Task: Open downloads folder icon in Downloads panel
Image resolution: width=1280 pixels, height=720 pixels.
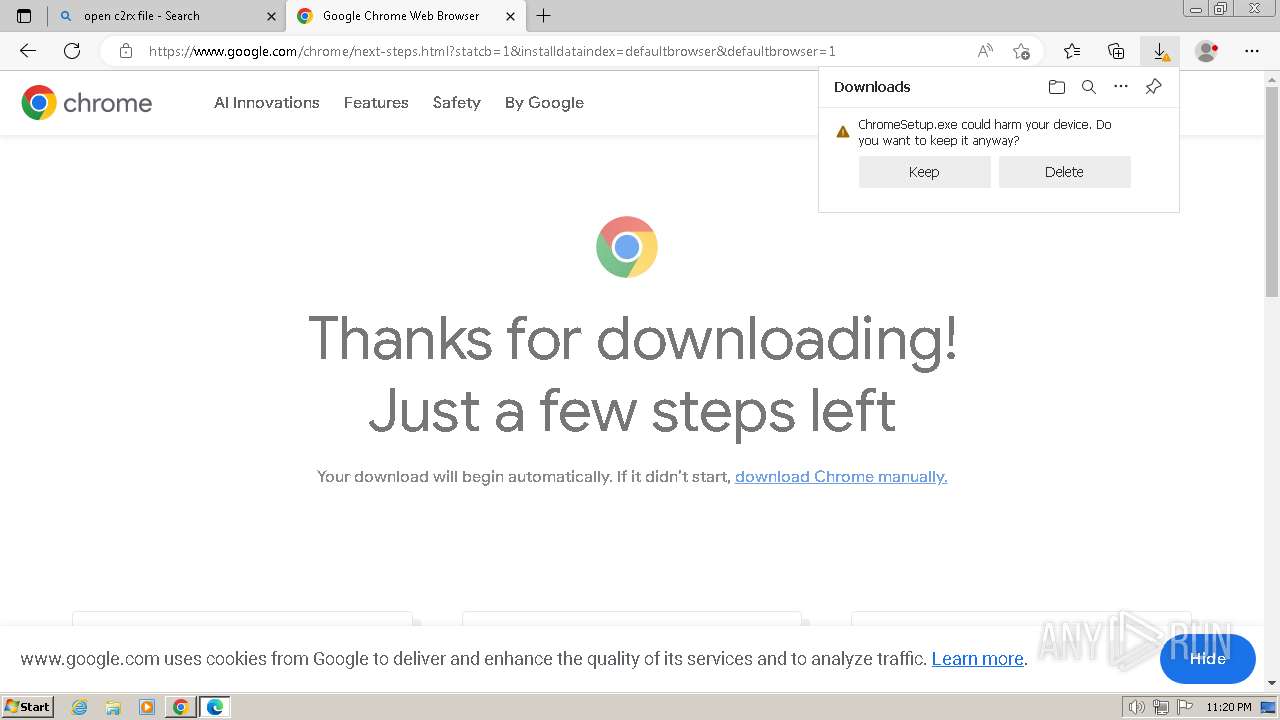Action: (1057, 87)
